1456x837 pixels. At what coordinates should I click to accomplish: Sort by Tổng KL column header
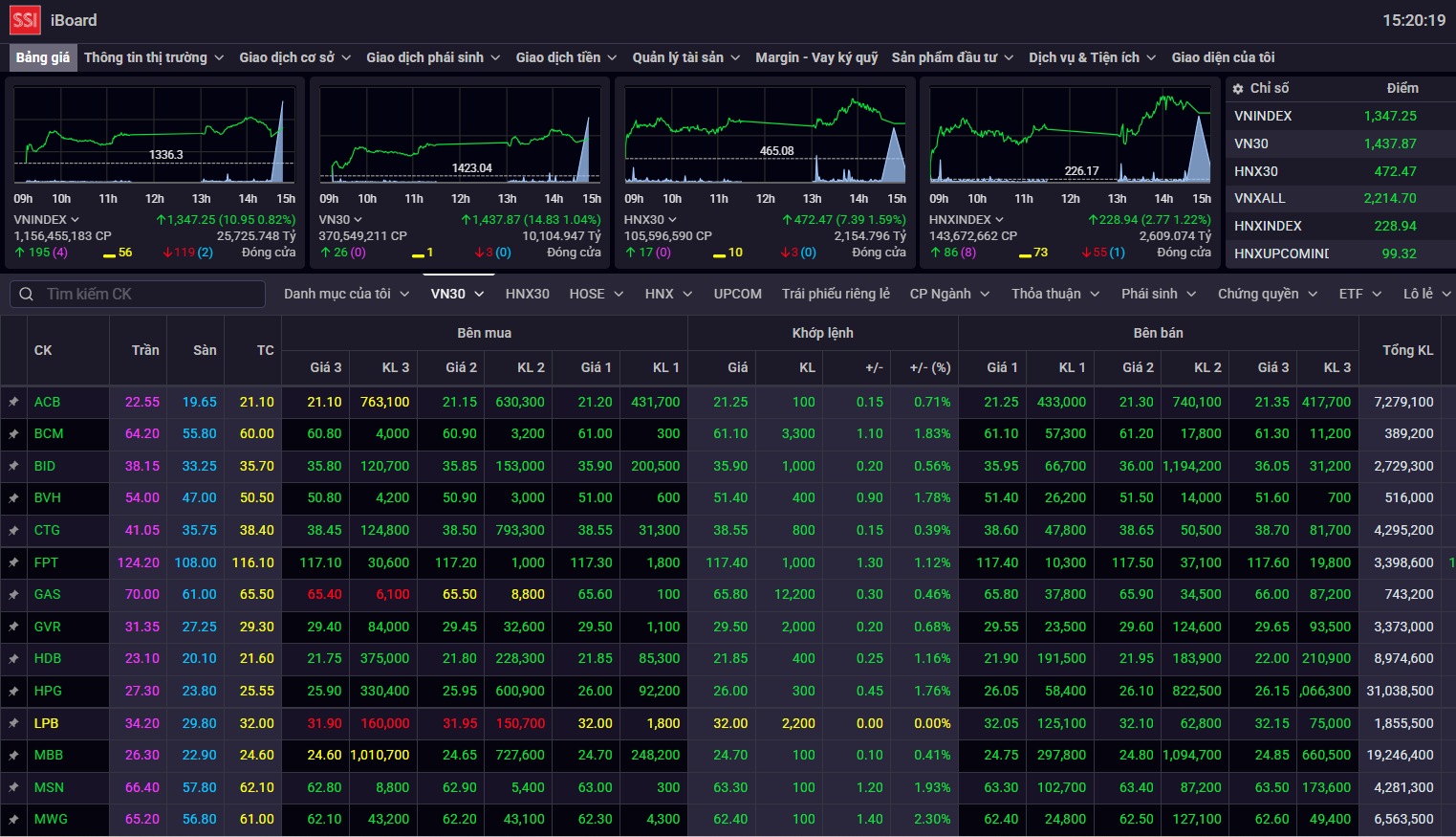click(x=1407, y=350)
